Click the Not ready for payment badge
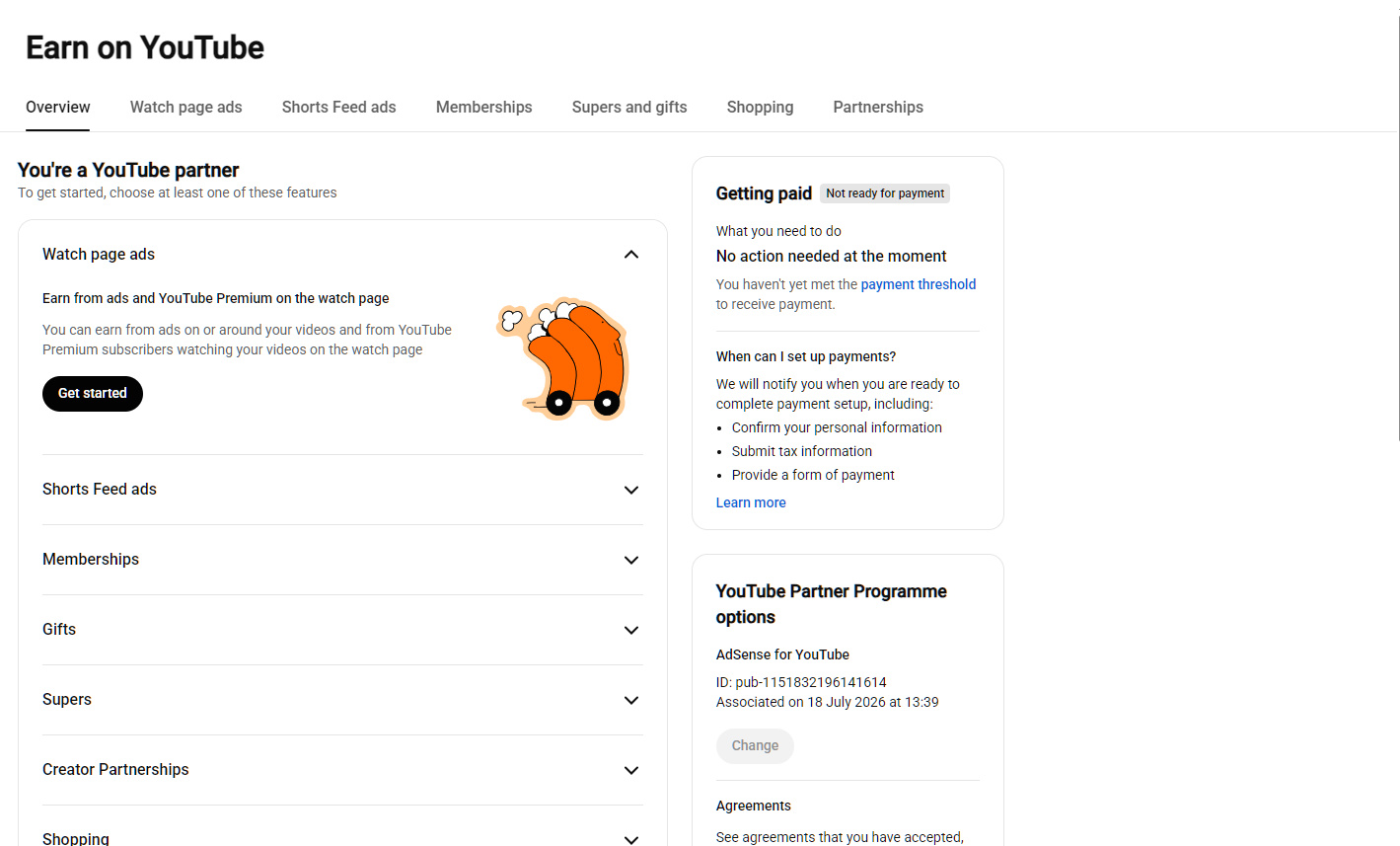The image size is (1400, 846). click(x=885, y=193)
